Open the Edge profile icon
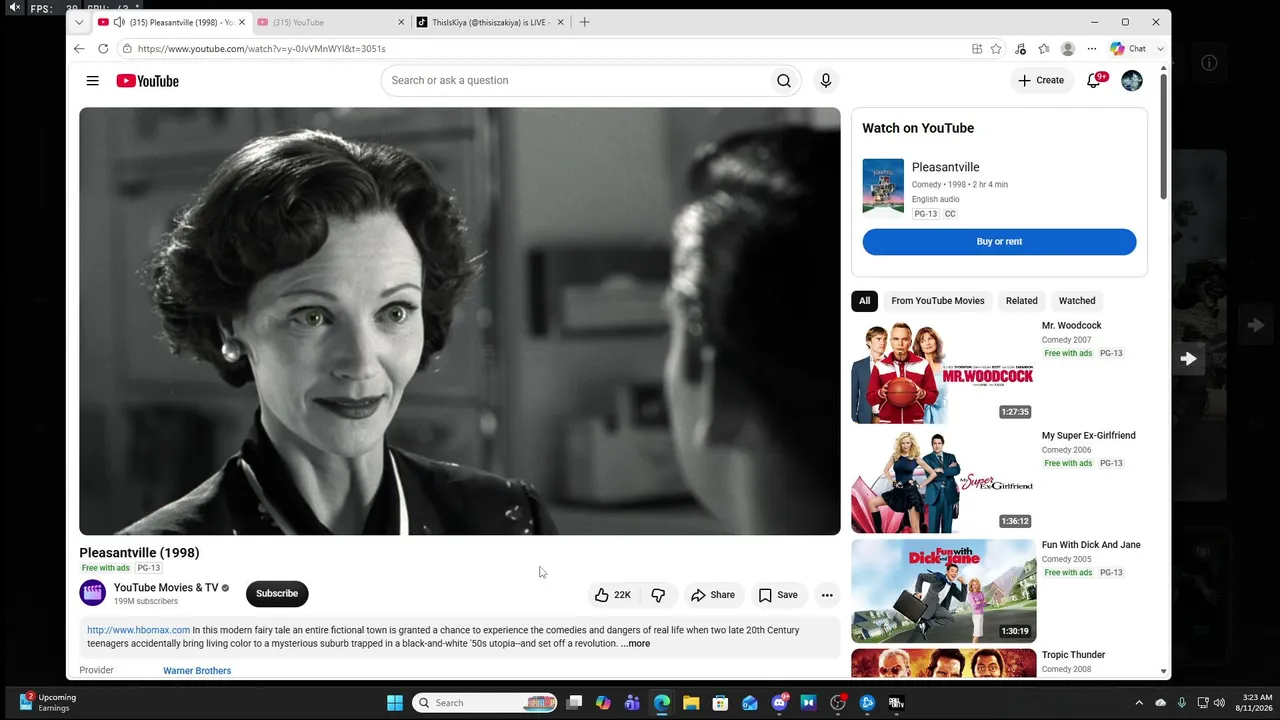Viewport: 1280px width, 720px height. click(1068, 48)
